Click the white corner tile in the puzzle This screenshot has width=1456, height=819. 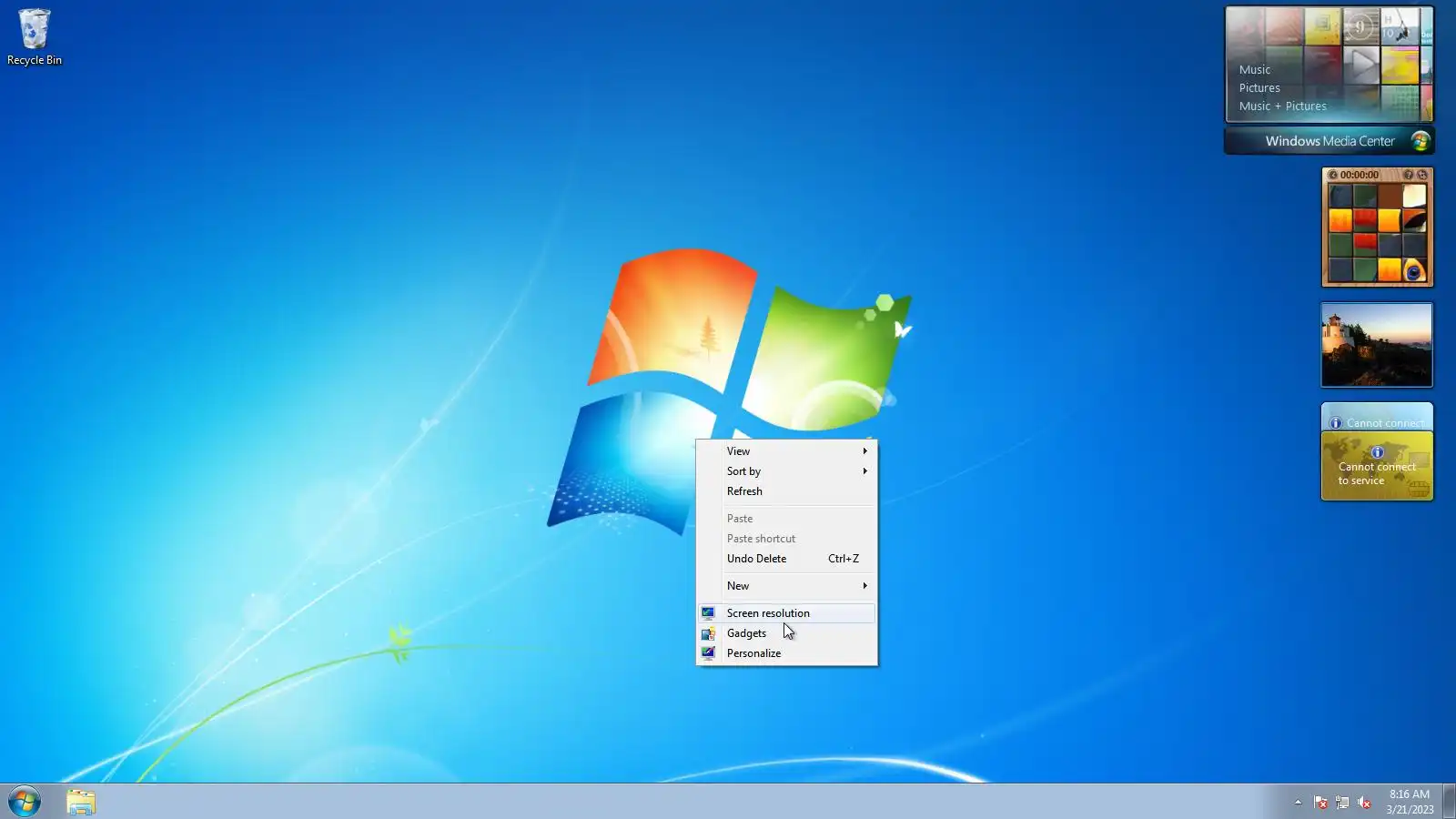pos(1414,197)
